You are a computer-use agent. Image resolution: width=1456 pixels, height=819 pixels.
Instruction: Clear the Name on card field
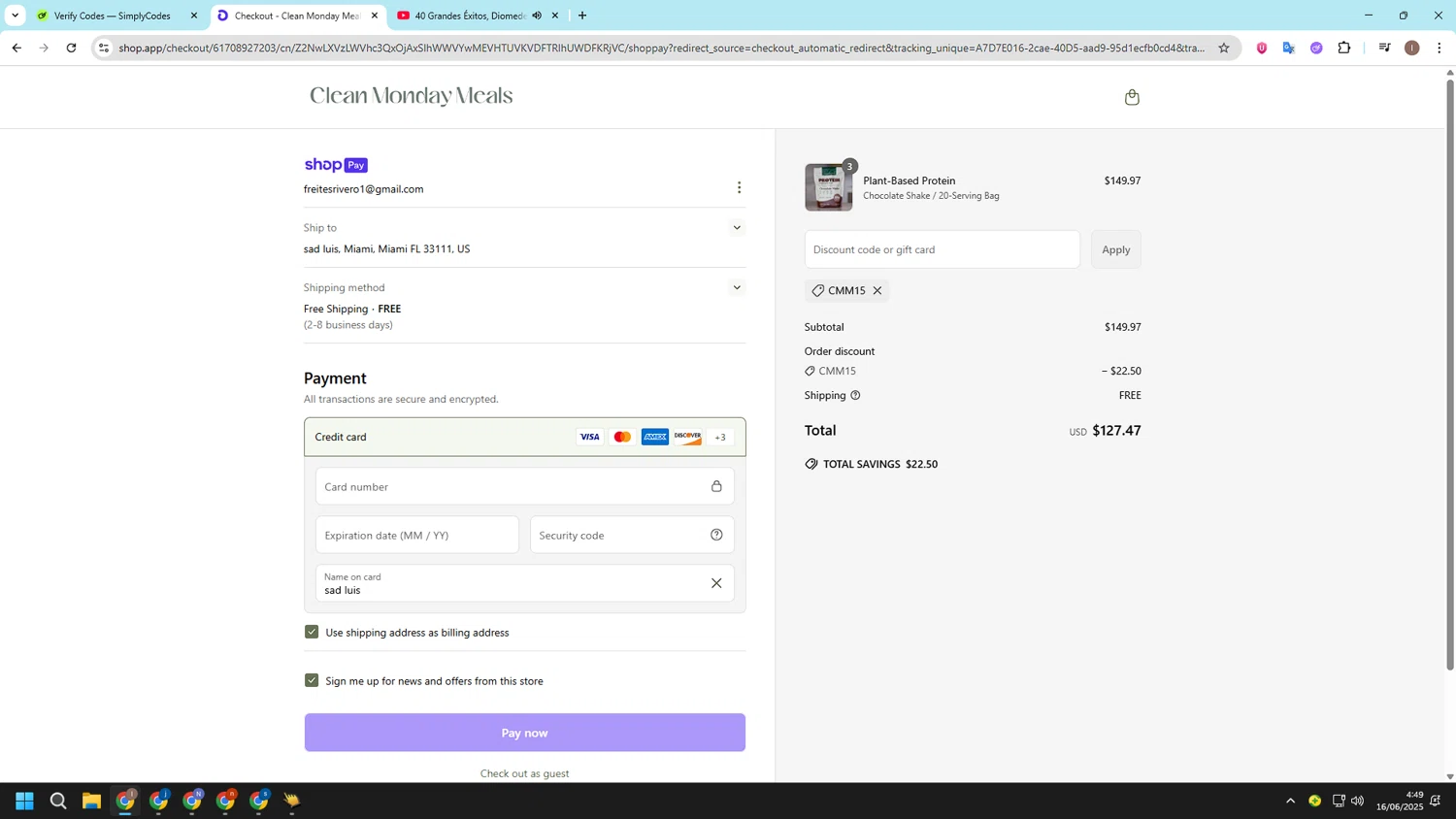coord(716,583)
